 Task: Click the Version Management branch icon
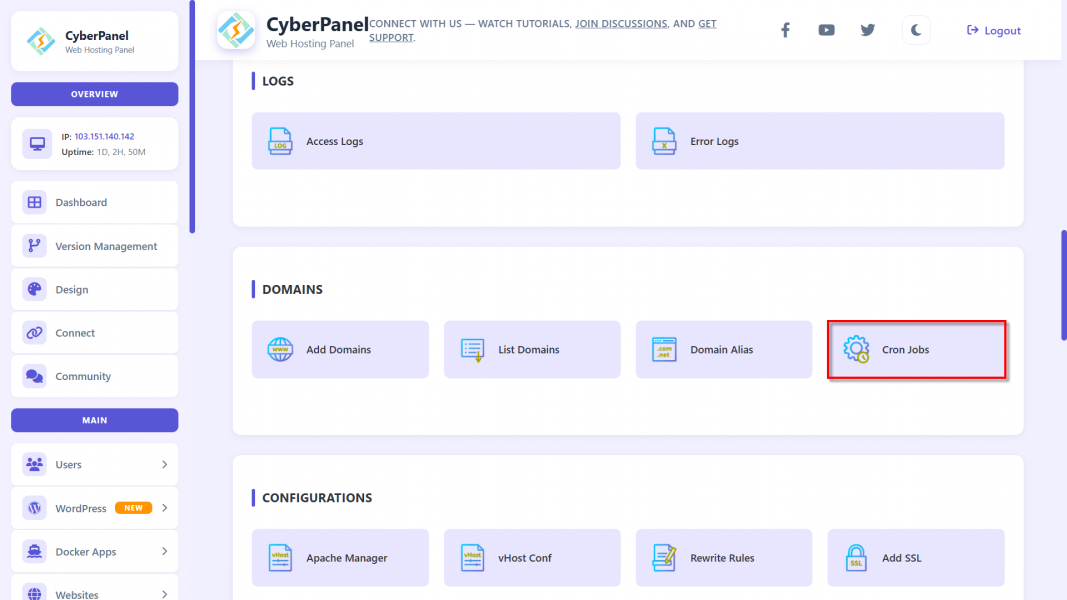34,246
